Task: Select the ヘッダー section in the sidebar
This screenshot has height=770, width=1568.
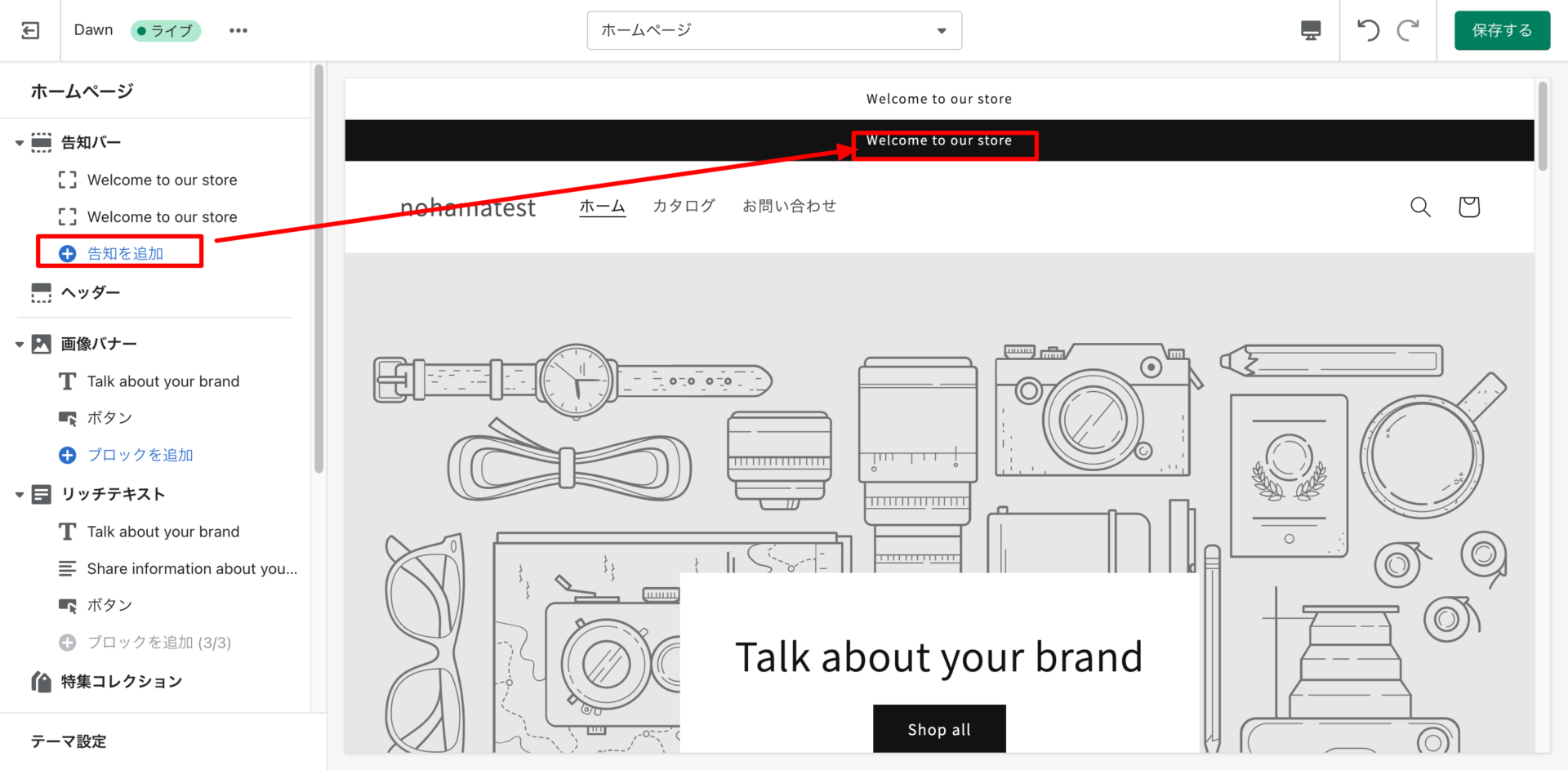Action: pyautogui.click(x=90, y=292)
